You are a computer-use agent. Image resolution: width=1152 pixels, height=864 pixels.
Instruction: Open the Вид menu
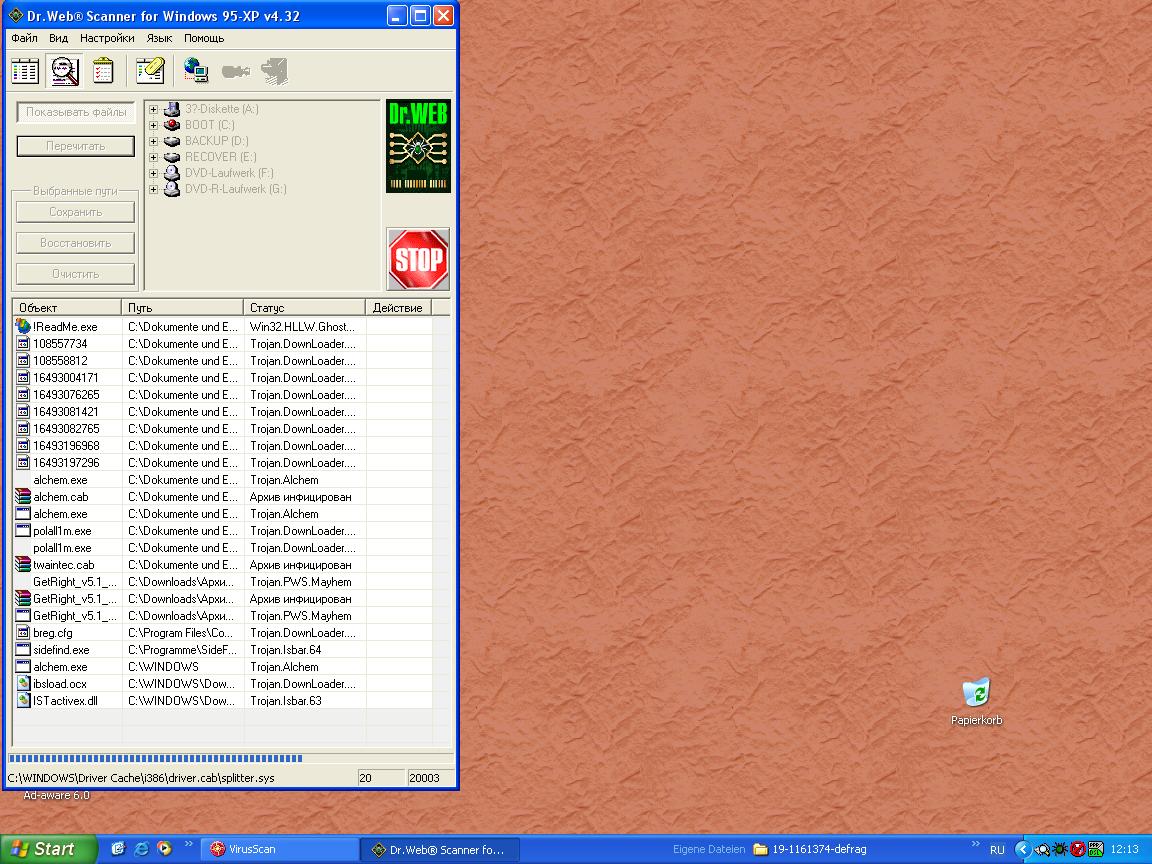click(x=58, y=38)
